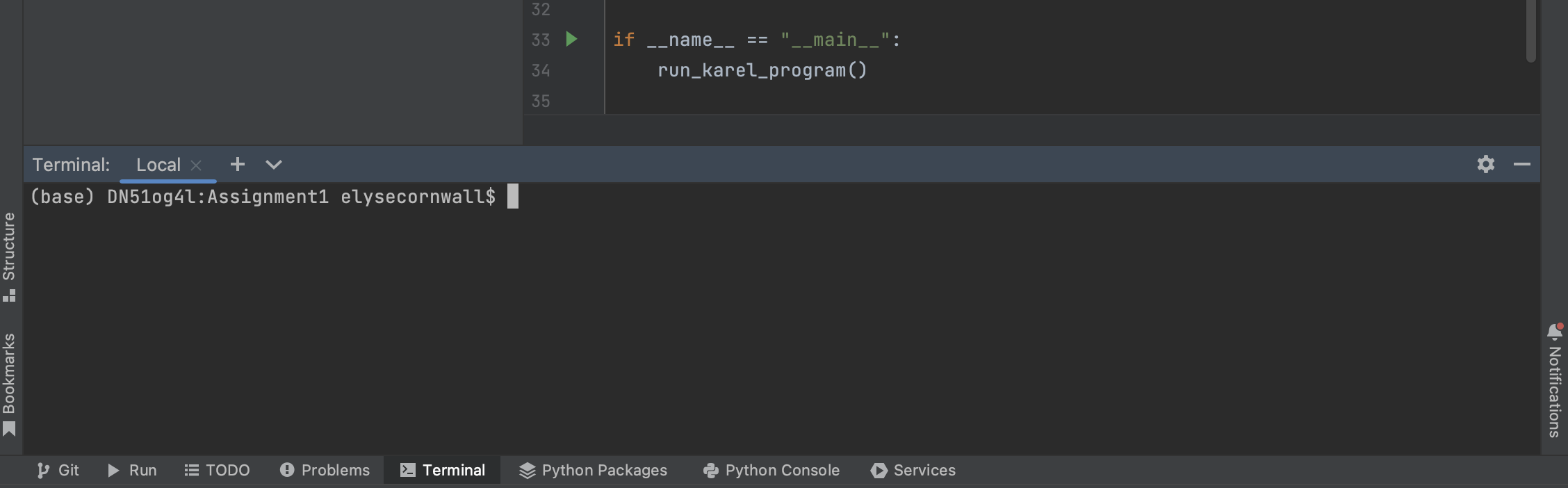Screen dimensions: 1568x488
Task: Open the Services tool window
Action: point(913,470)
